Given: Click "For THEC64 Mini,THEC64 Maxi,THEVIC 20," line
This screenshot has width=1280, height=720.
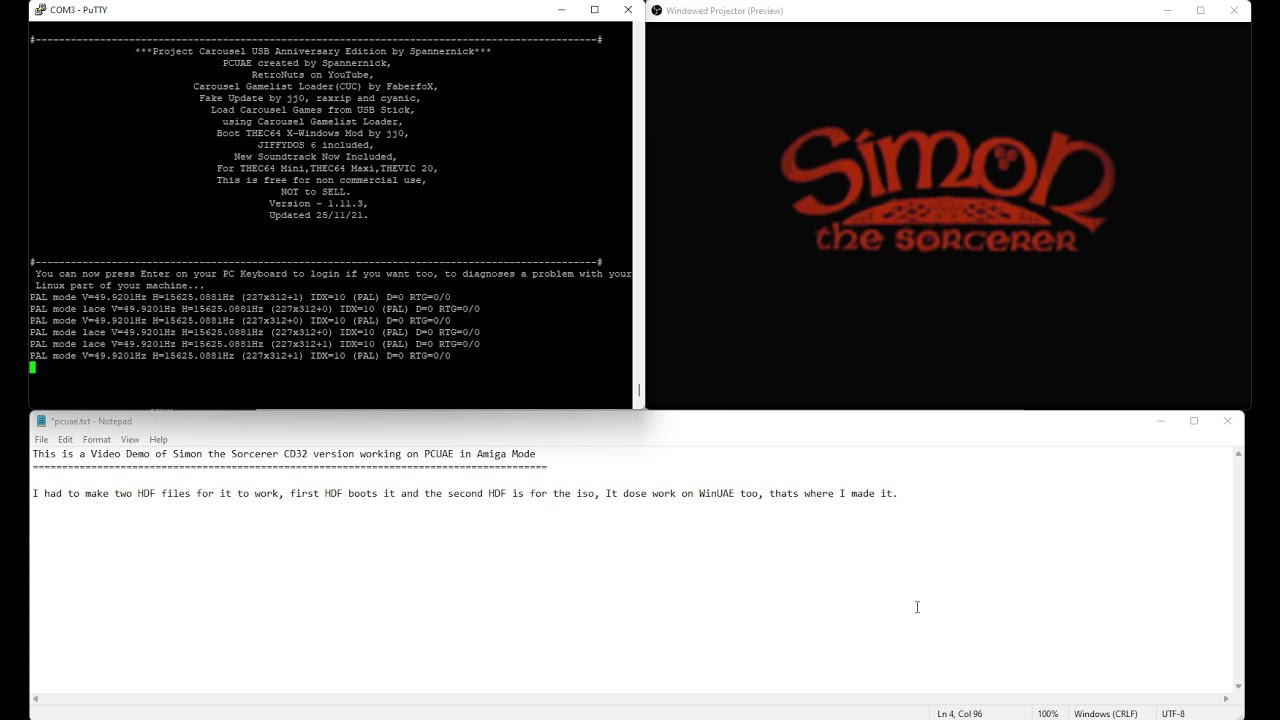Looking at the screenshot, I should (328, 169).
